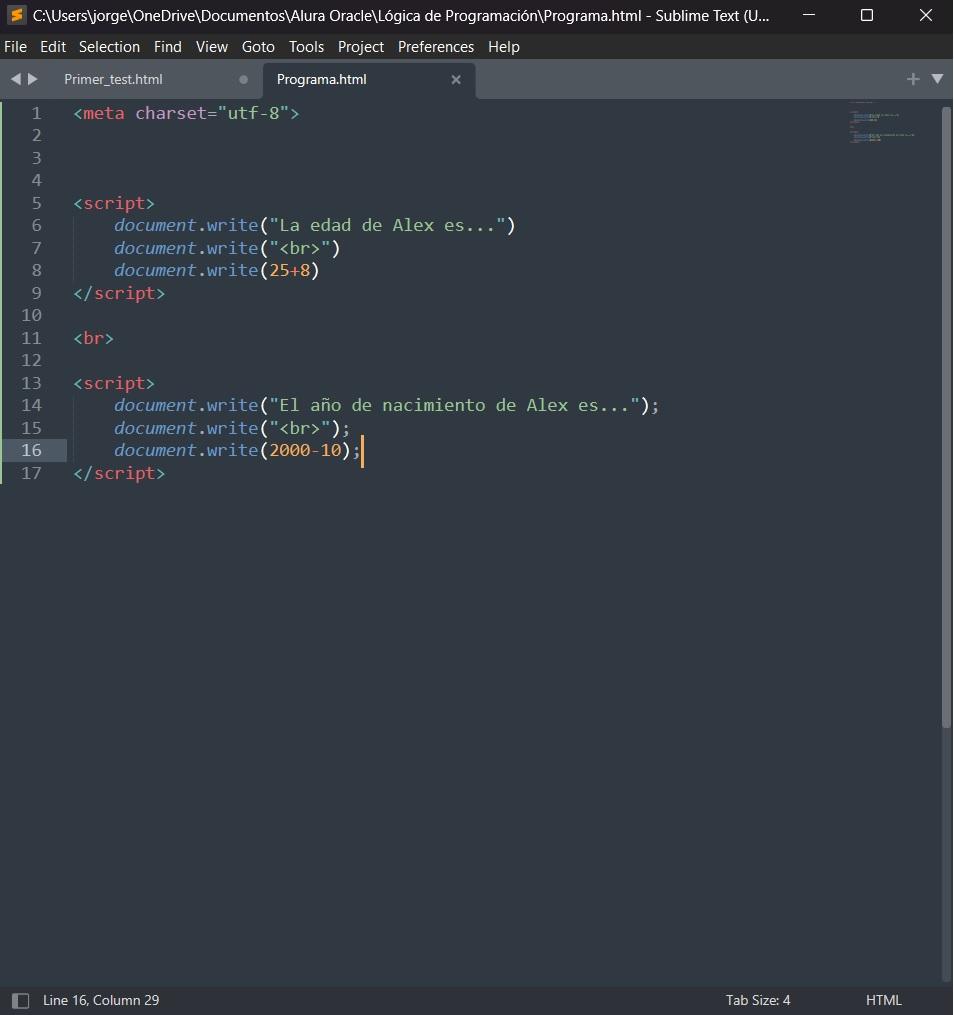The image size is (954, 1015).
Task: Click the left tab navigation arrow
Action: point(16,79)
